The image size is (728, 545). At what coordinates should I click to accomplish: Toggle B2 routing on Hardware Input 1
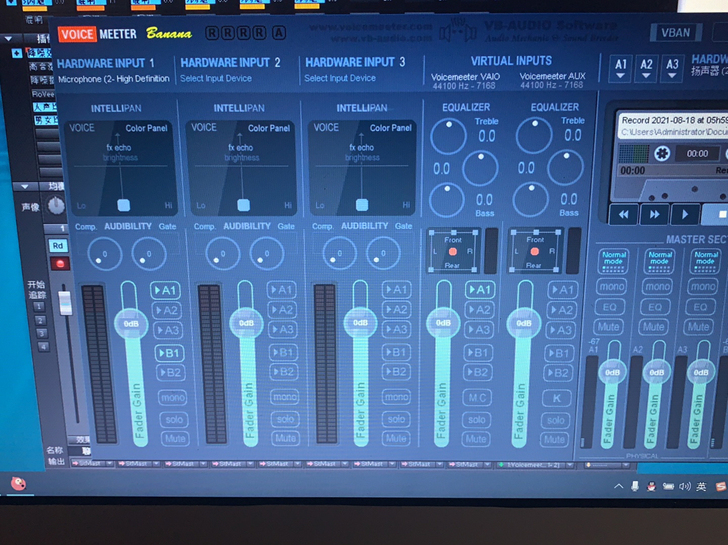[x=171, y=372]
